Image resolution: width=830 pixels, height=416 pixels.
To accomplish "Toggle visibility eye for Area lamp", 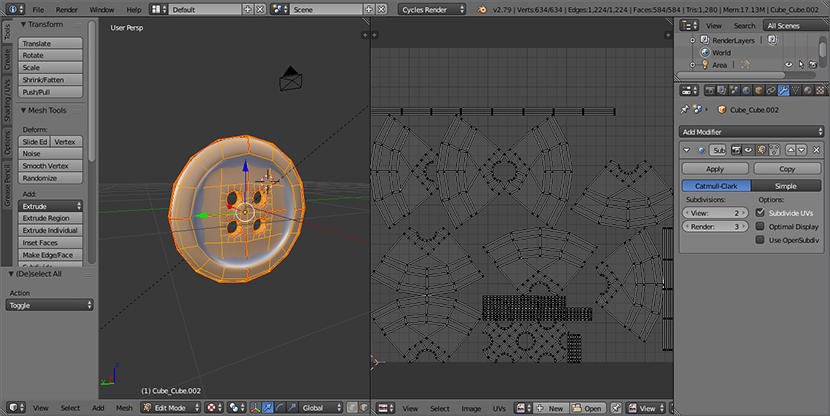I will coord(789,65).
